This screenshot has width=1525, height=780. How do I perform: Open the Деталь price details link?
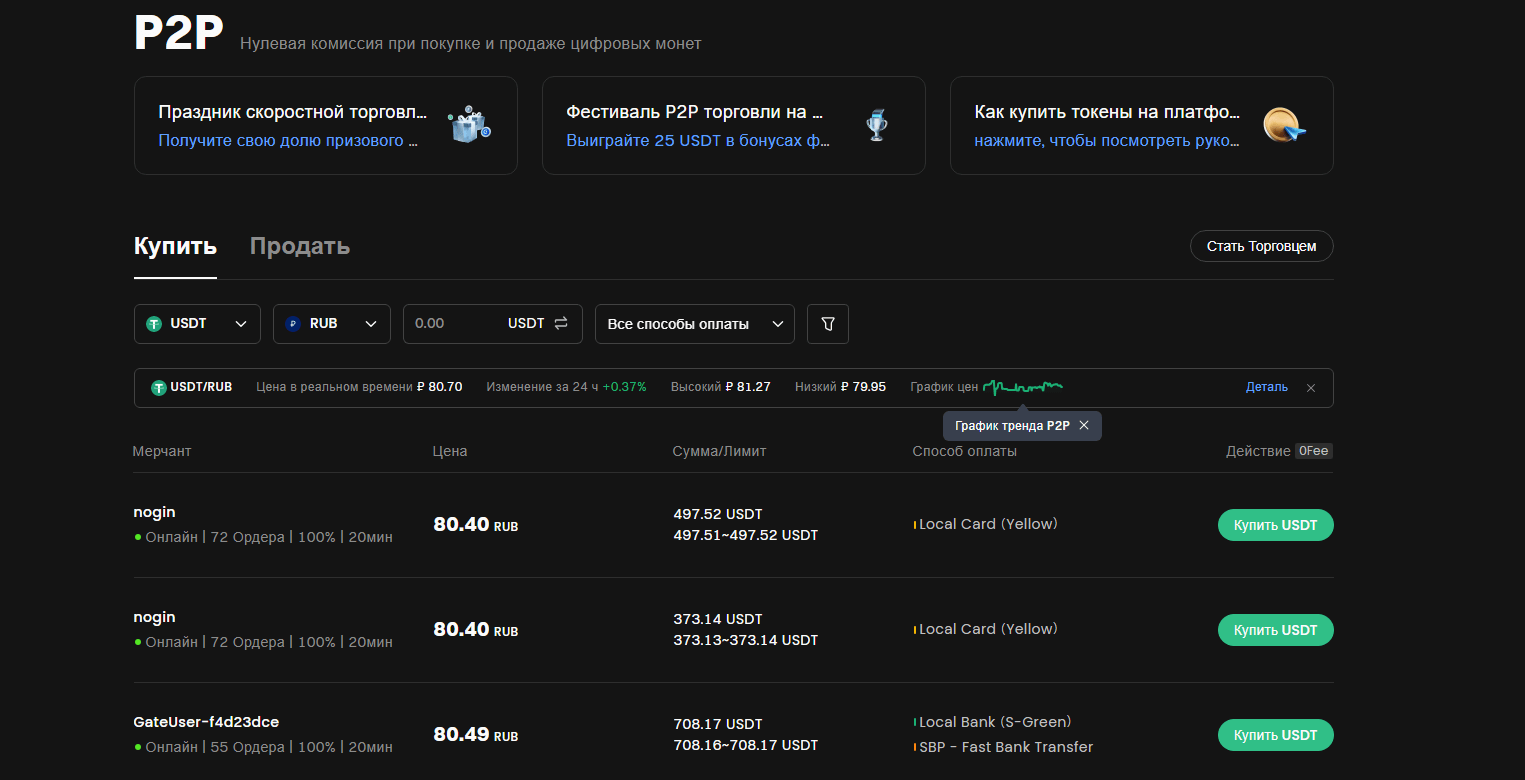(x=1266, y=387)
